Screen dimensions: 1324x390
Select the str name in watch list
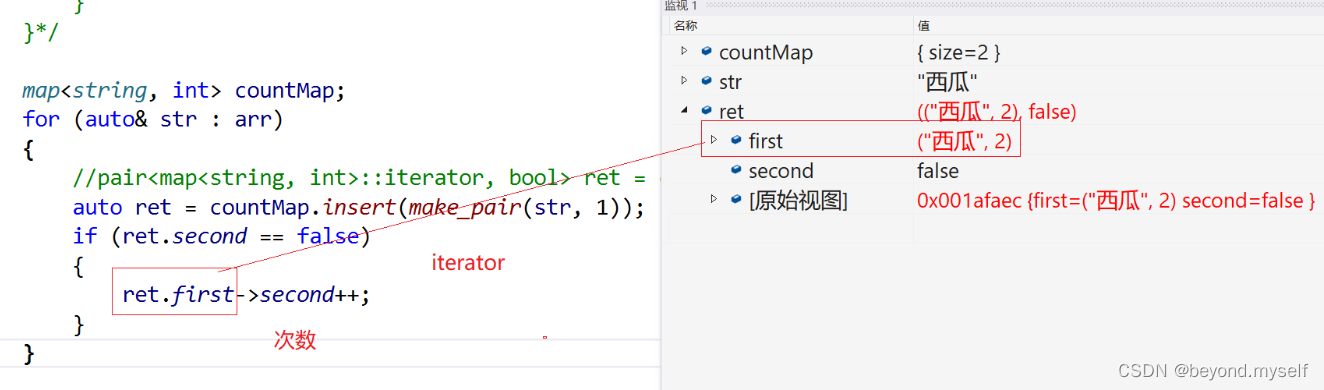pyautogui.click(x=730, y=82)
